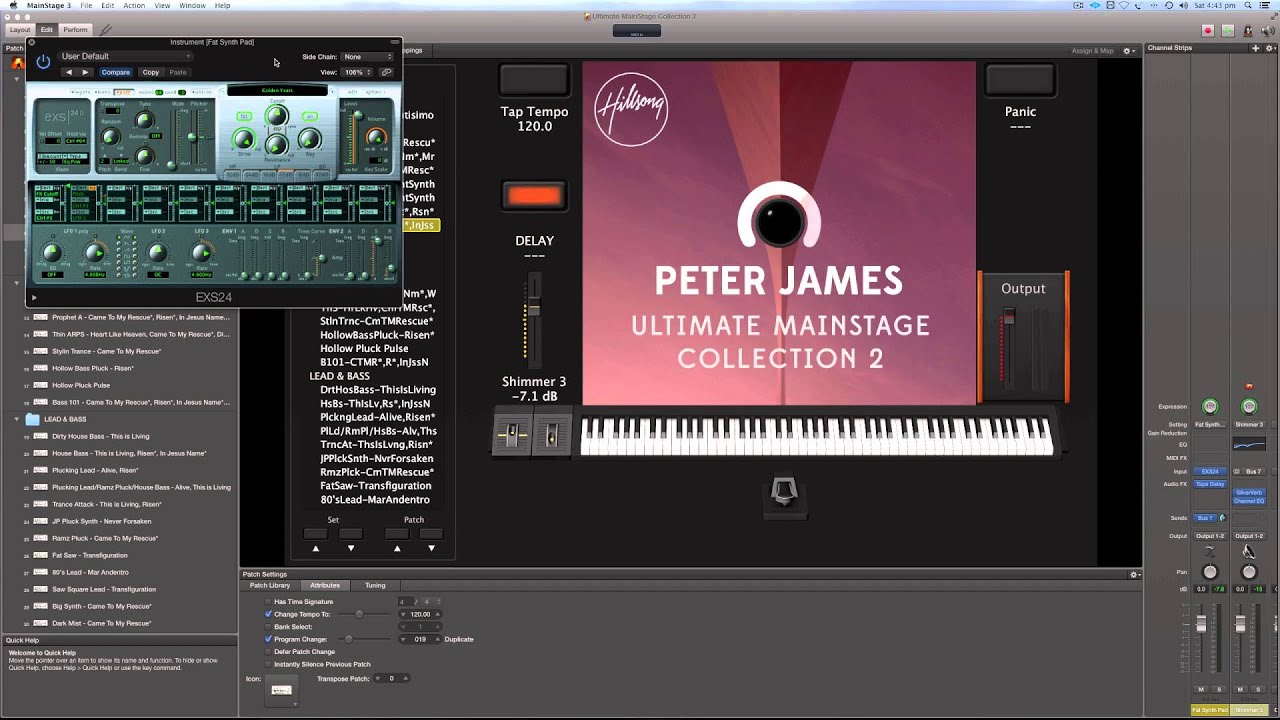Go to previous plugin preset arrow
The image size is (1280, 720).
(x=68, y=72)
